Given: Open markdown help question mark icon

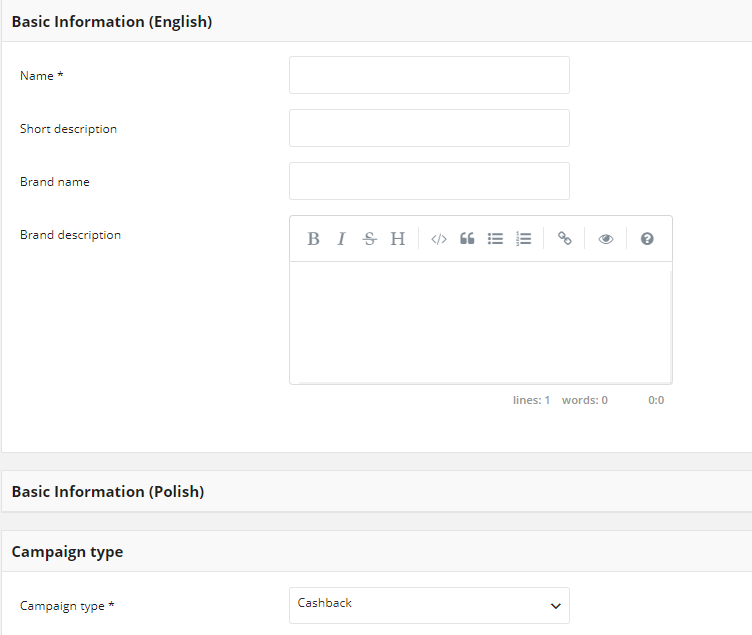Looking at the screenshot, I should click(x=647, y=238).
